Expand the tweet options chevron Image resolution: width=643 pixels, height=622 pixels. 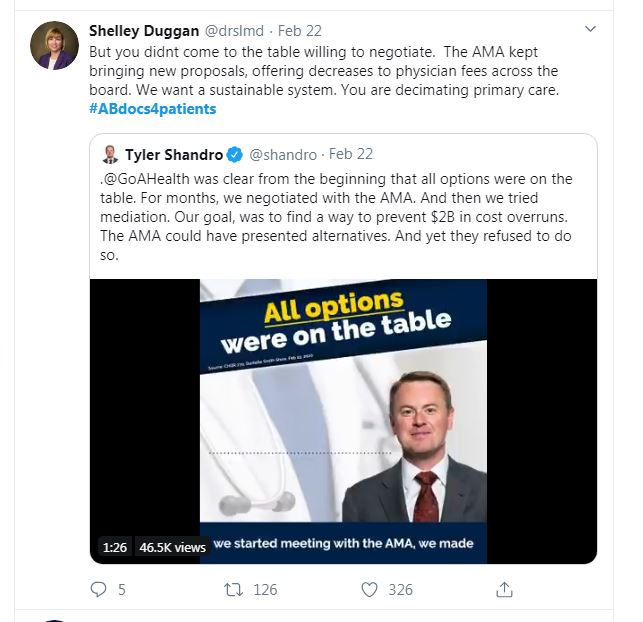click(x=590, y=29)
